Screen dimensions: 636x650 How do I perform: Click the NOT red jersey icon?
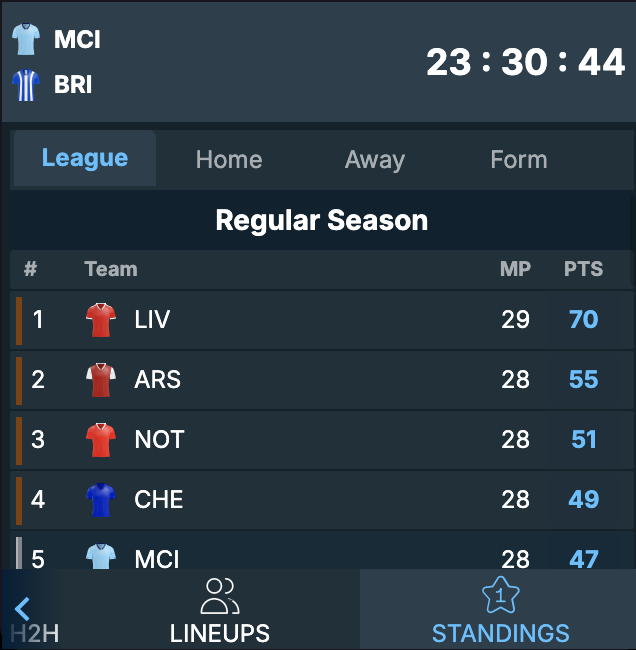click(x=101, y=440)
